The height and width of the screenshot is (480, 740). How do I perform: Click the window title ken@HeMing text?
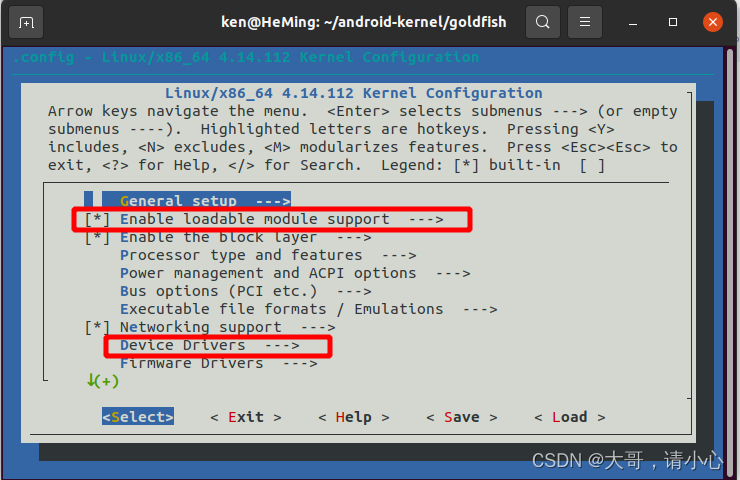pyautogui.click(x=363, y=22)
